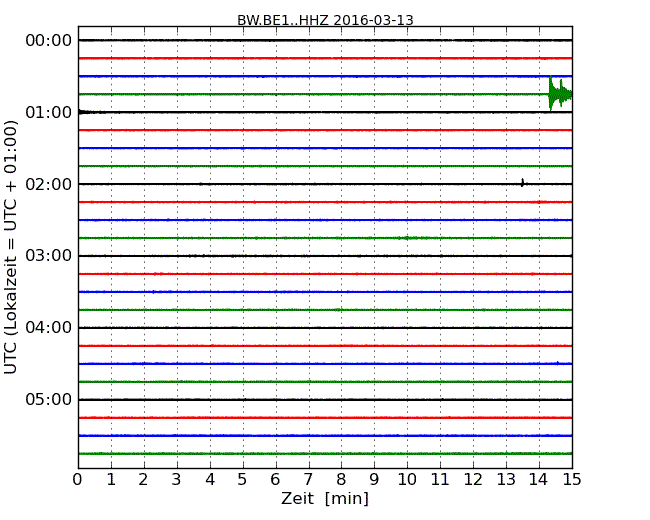Click the 03:00 time label
The height and width of the screenshot is (520, 650).
(49, 256)
